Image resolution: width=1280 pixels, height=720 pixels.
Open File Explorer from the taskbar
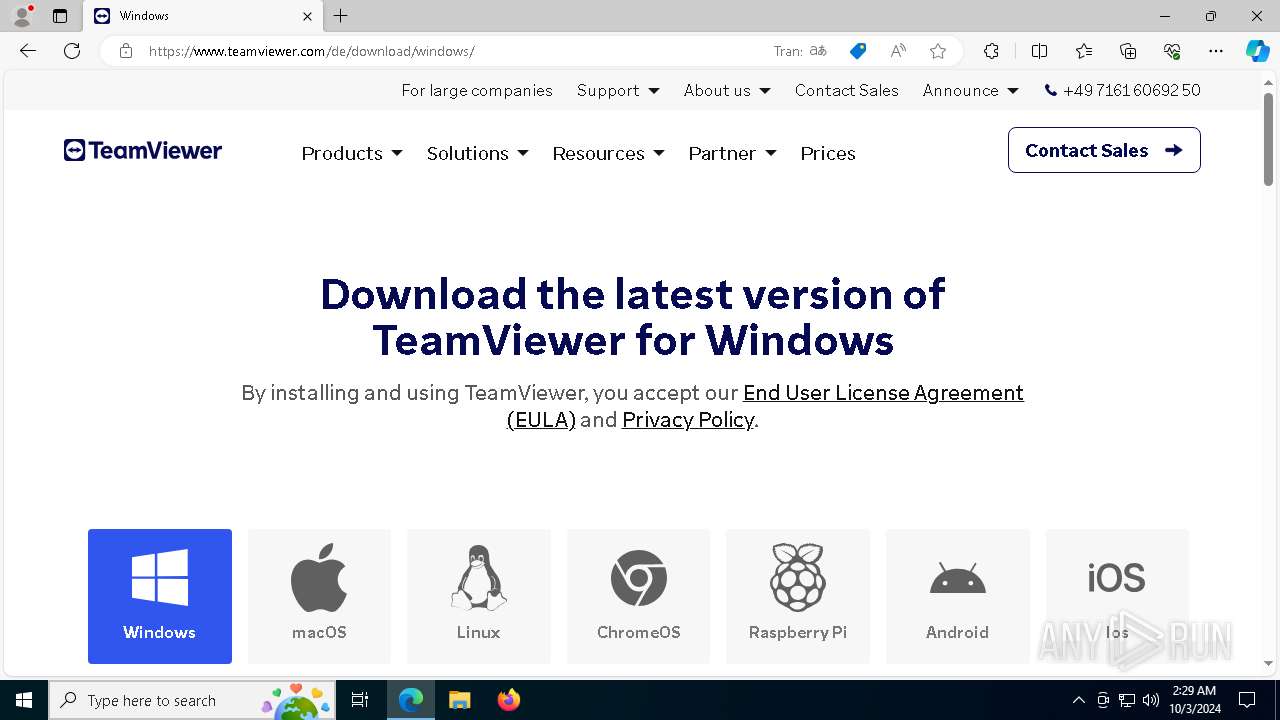[x=459, y=700]
